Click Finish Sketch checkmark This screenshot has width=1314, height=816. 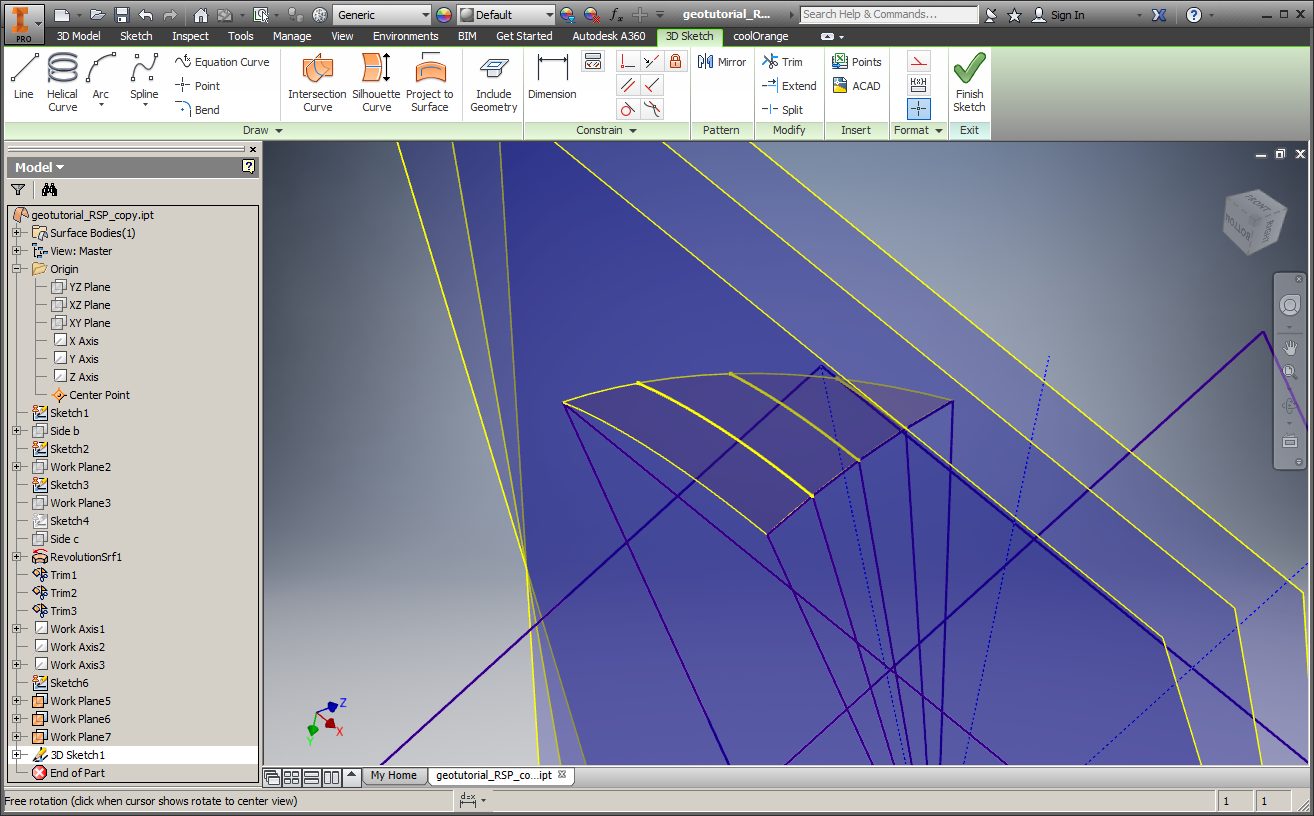pos(969,82)
